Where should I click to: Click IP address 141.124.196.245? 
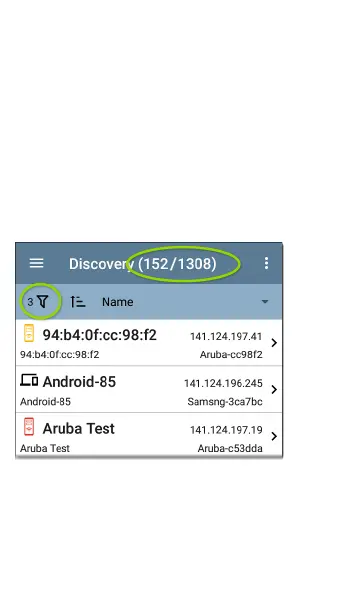click(x=223, y=384)
